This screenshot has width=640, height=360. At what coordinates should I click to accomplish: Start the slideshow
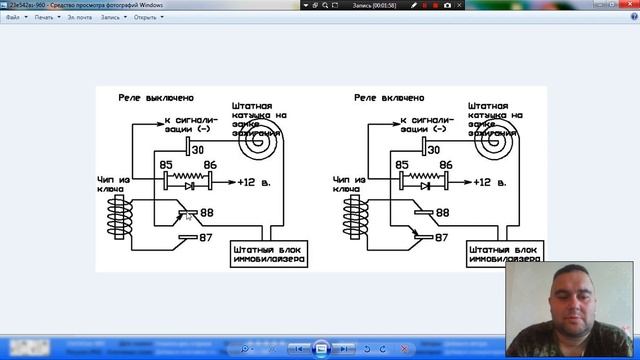pos(321,349)
